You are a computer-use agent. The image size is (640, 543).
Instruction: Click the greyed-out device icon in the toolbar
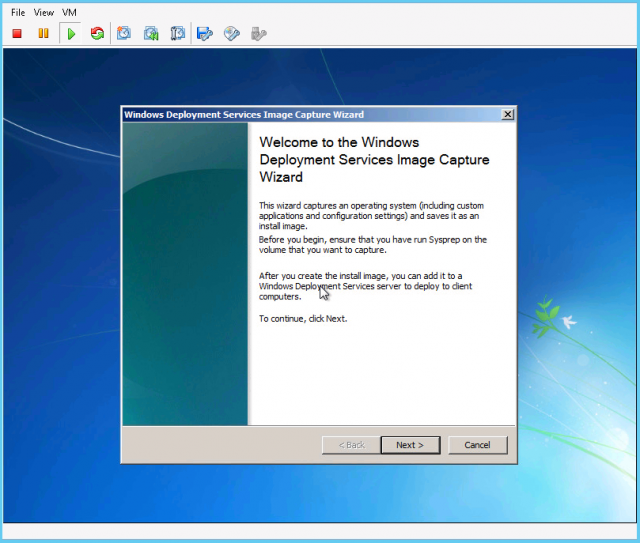click(x=259, y=33)
